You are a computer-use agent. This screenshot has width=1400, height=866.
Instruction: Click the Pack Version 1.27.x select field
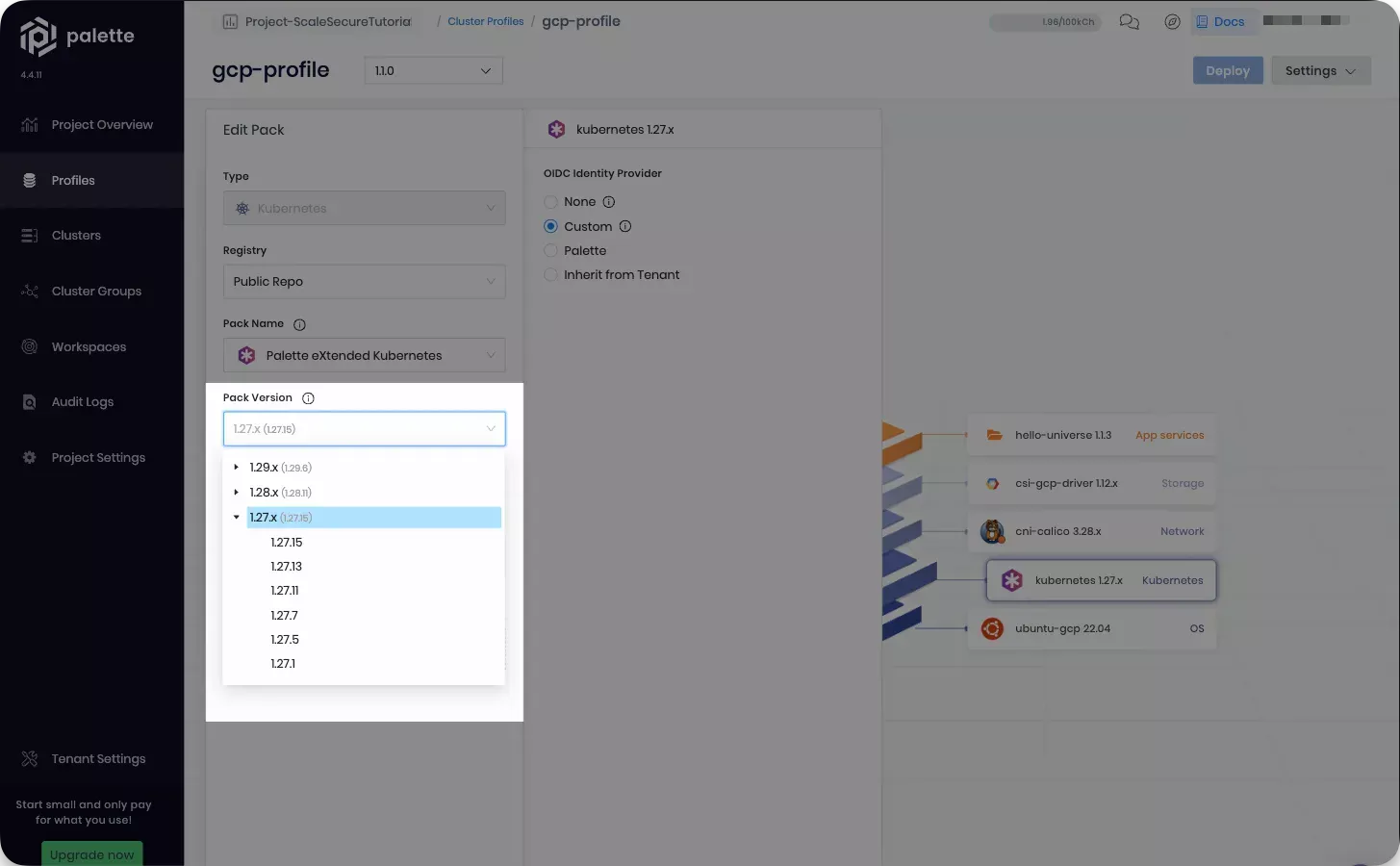(x=364, y=429)
